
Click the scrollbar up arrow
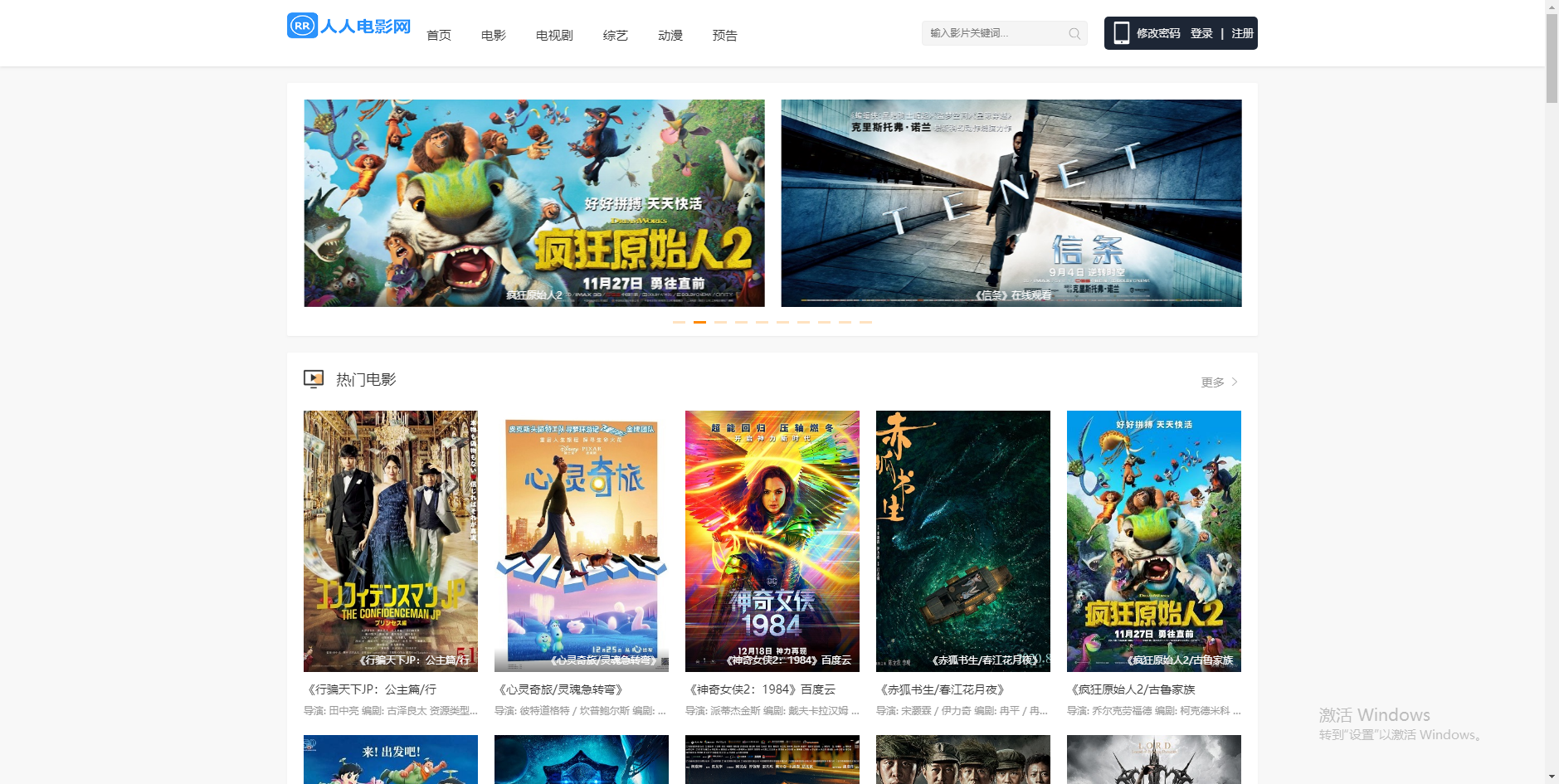pos(1552,7)
